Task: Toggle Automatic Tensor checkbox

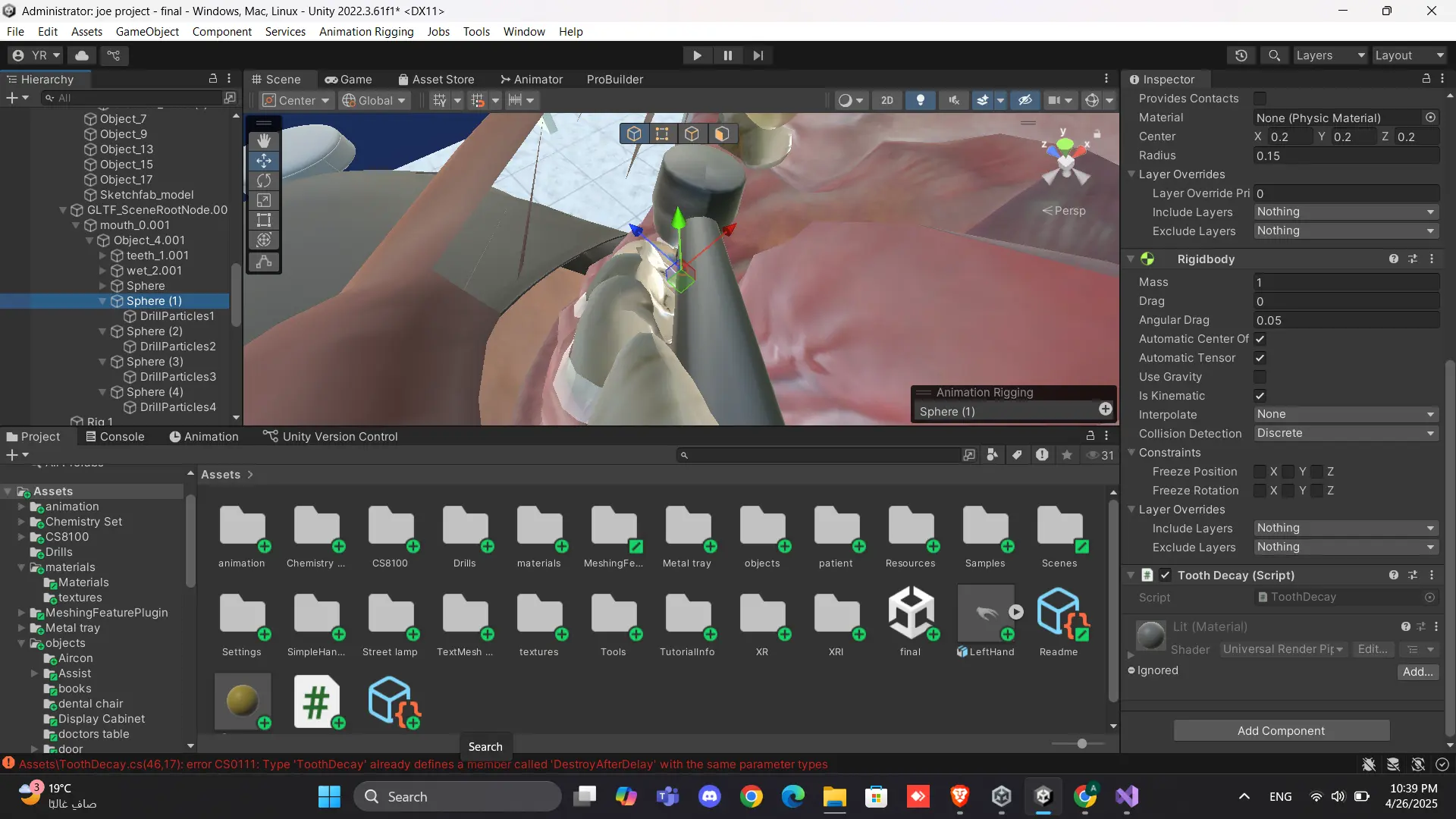Action: click(x=1260, y=358)
